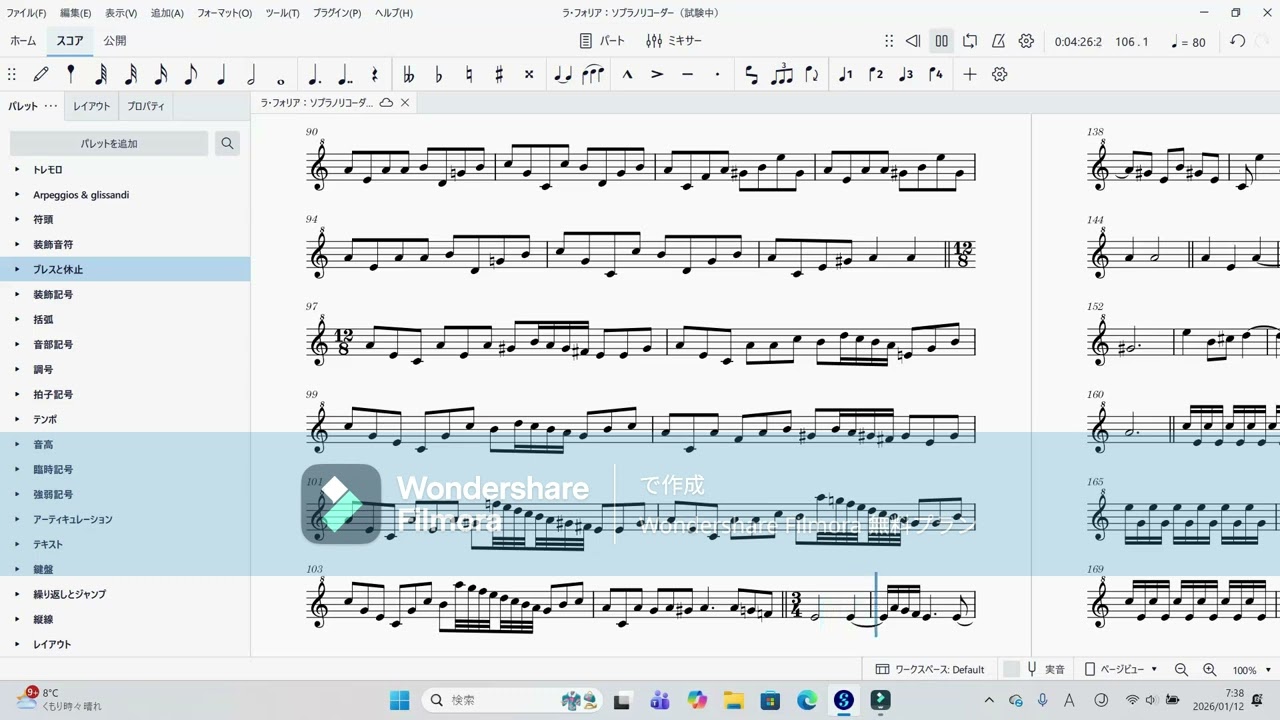
Task: Click the パレットを追加 button
Action: point(109,144)
